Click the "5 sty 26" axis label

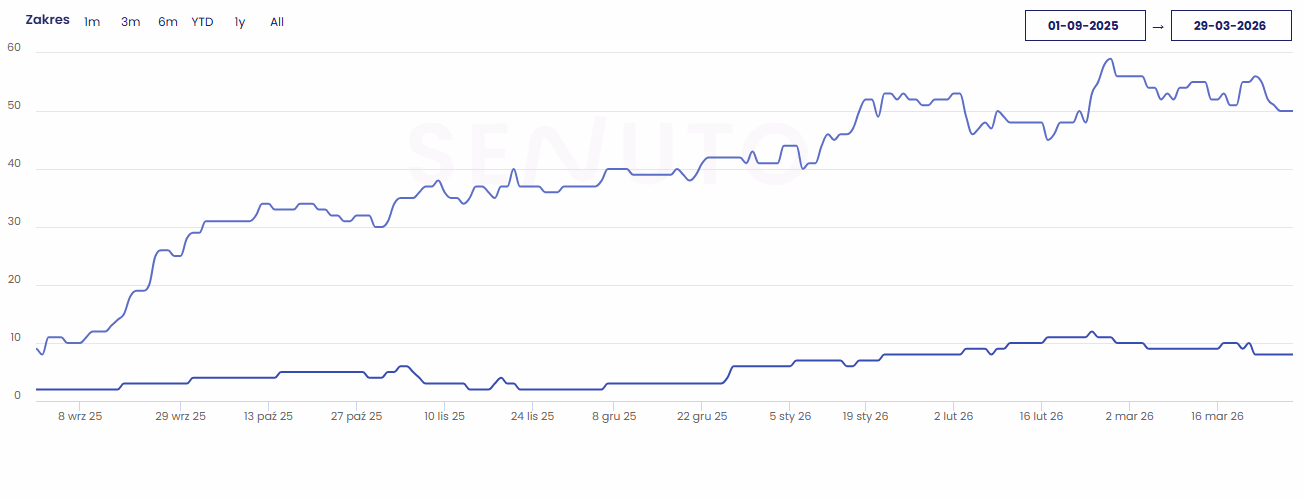(x=790, y=416)
